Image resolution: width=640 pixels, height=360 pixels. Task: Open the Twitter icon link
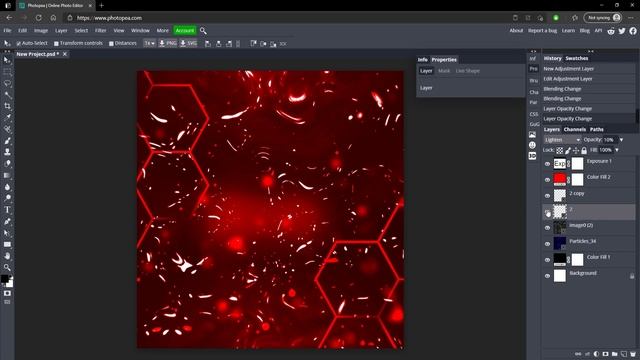click(622, 31)
